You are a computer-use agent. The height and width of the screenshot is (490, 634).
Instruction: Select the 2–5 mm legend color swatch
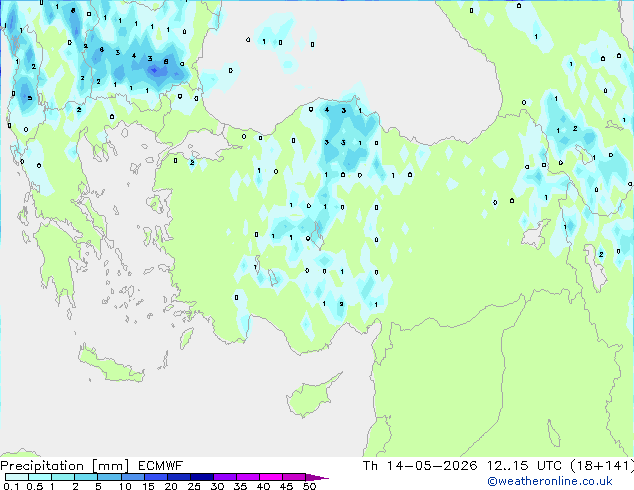coord(86,477)
